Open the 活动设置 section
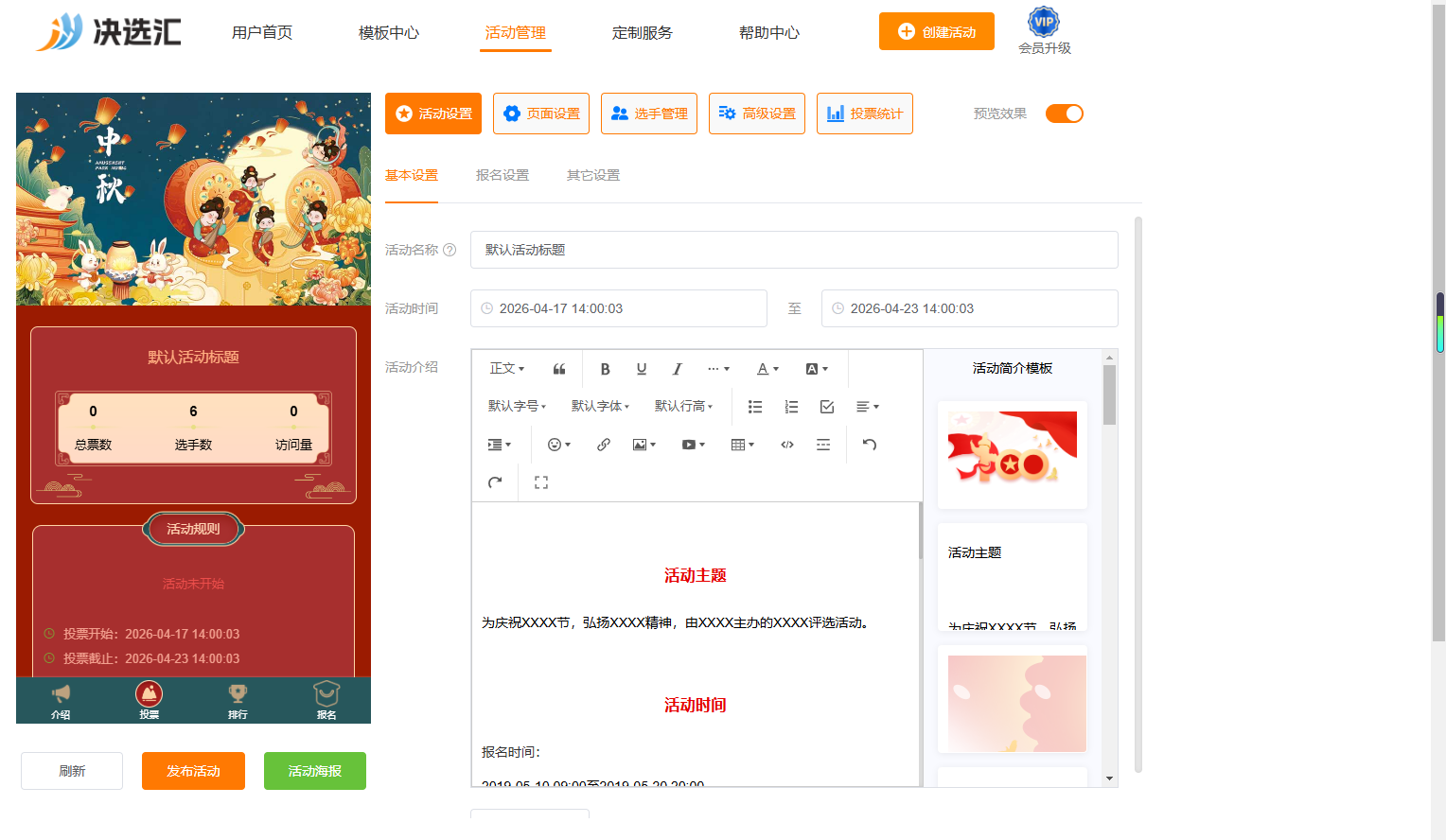1446x840 pixels. pos(433,114)
